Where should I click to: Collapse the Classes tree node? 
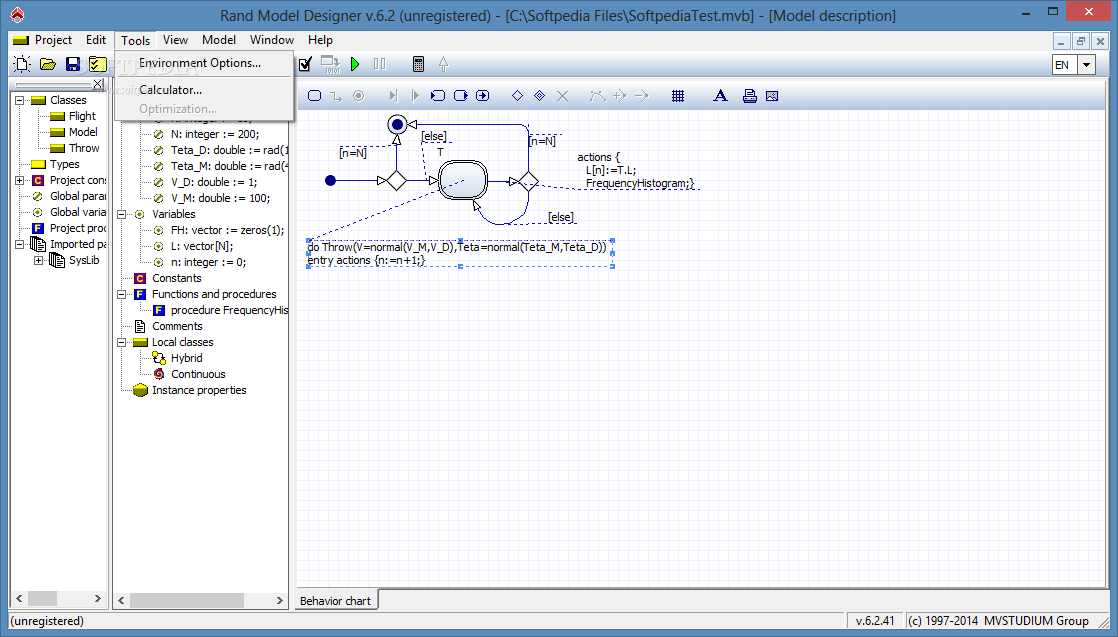click(20, 100)
